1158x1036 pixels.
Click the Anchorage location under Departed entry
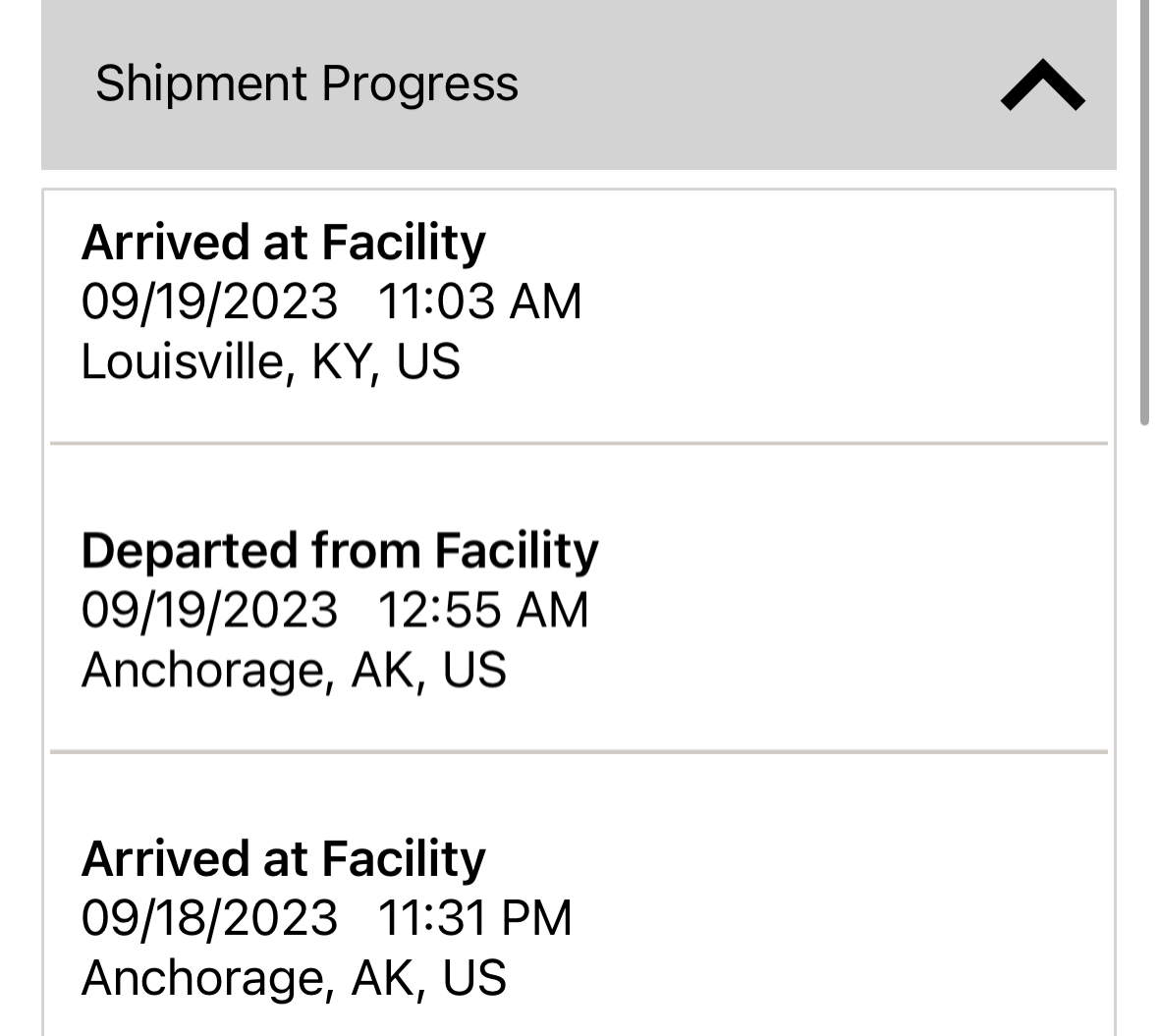pos(294,671)
